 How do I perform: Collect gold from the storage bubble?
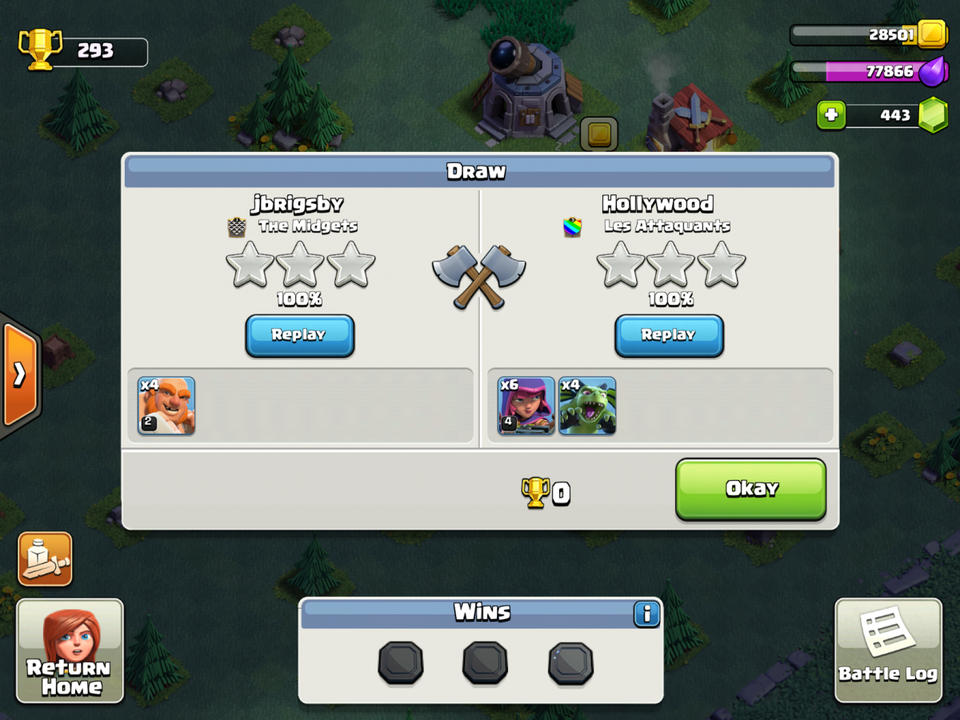pyautogui.click(x=599, y=133)
